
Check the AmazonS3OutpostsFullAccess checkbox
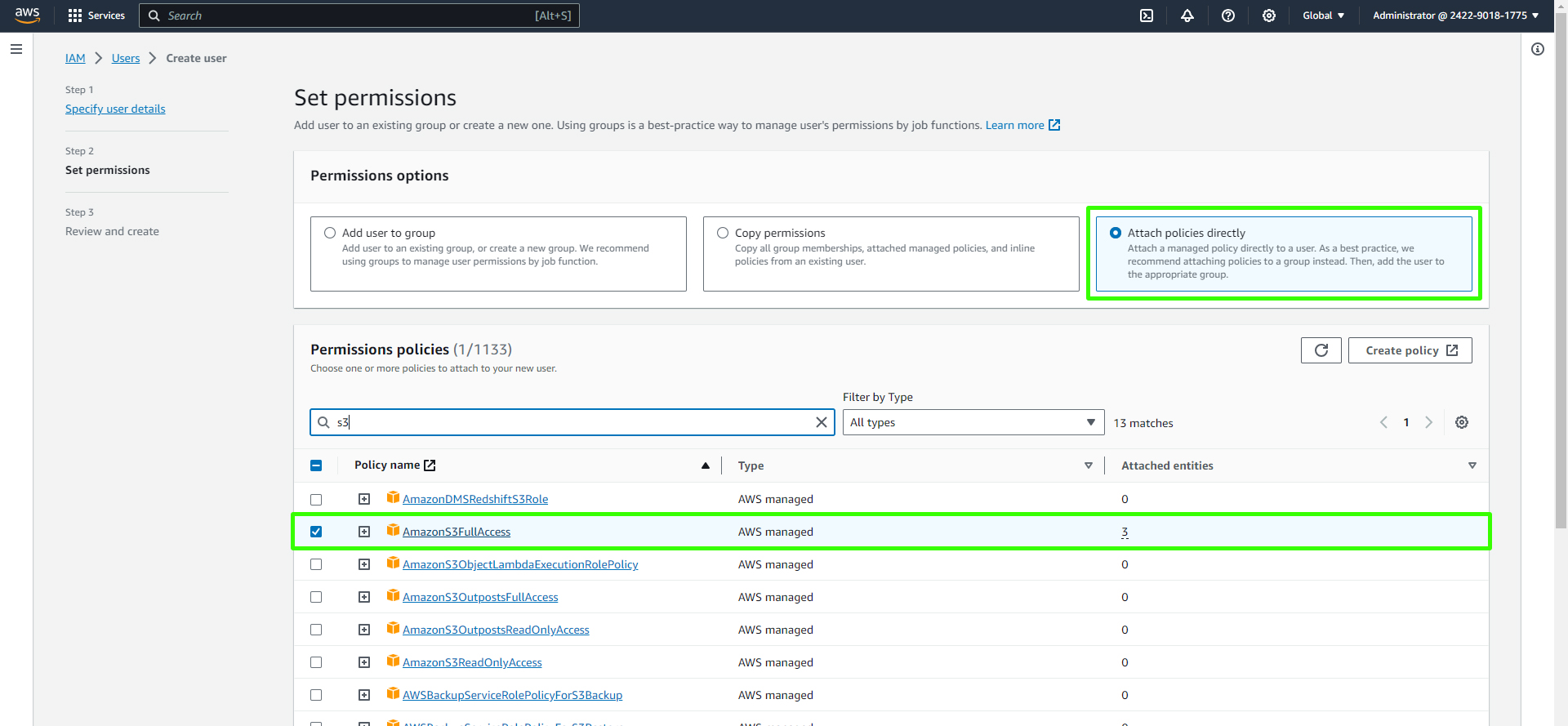[x=316, y=597]
